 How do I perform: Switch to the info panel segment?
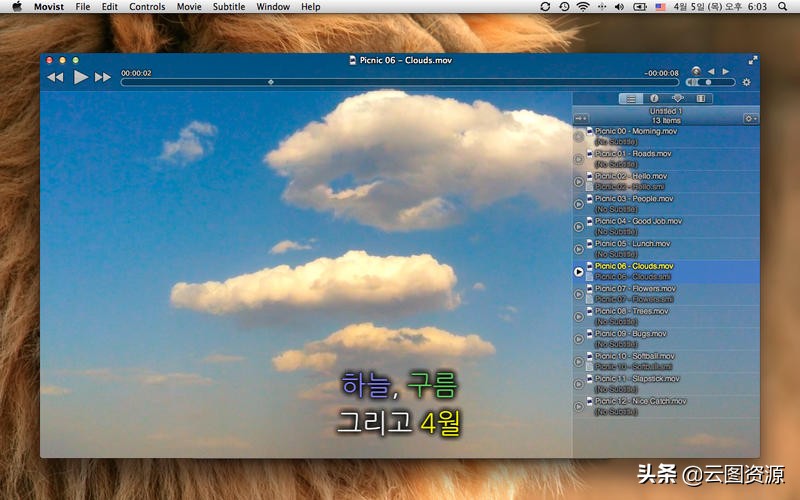coord(654,99)
